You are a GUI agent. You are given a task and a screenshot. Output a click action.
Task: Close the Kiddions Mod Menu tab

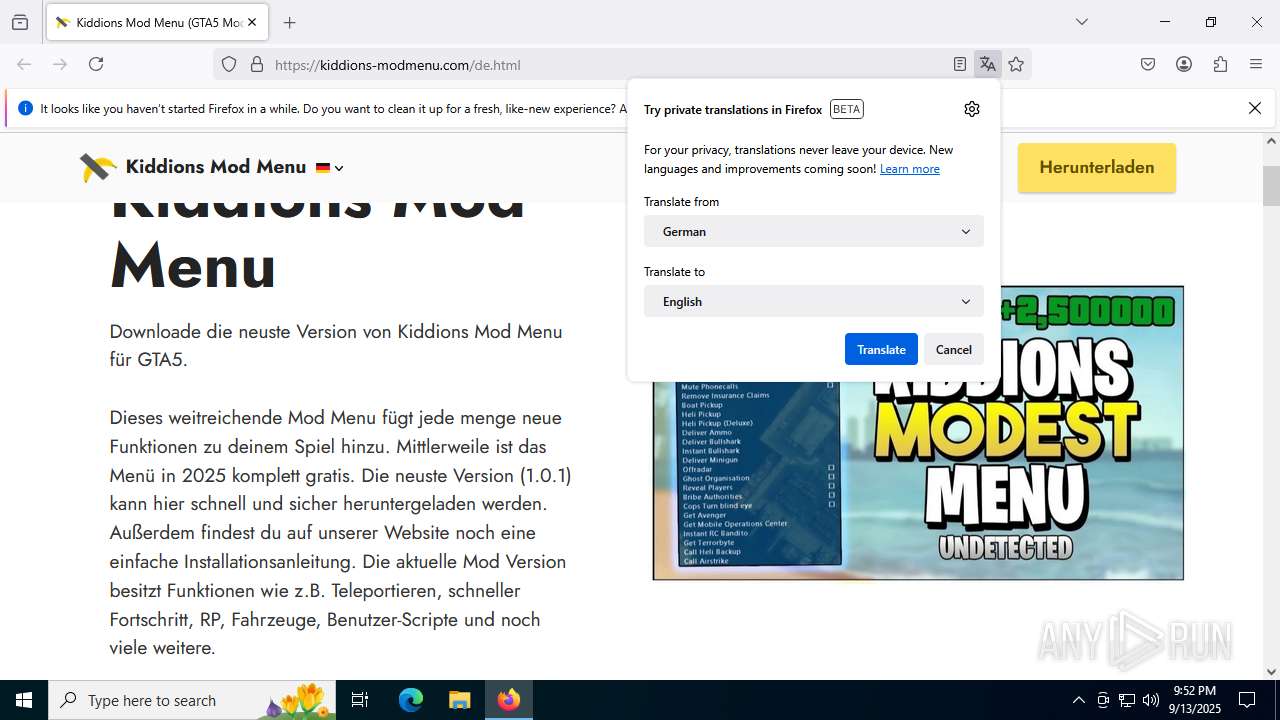(x=252, y=22)
